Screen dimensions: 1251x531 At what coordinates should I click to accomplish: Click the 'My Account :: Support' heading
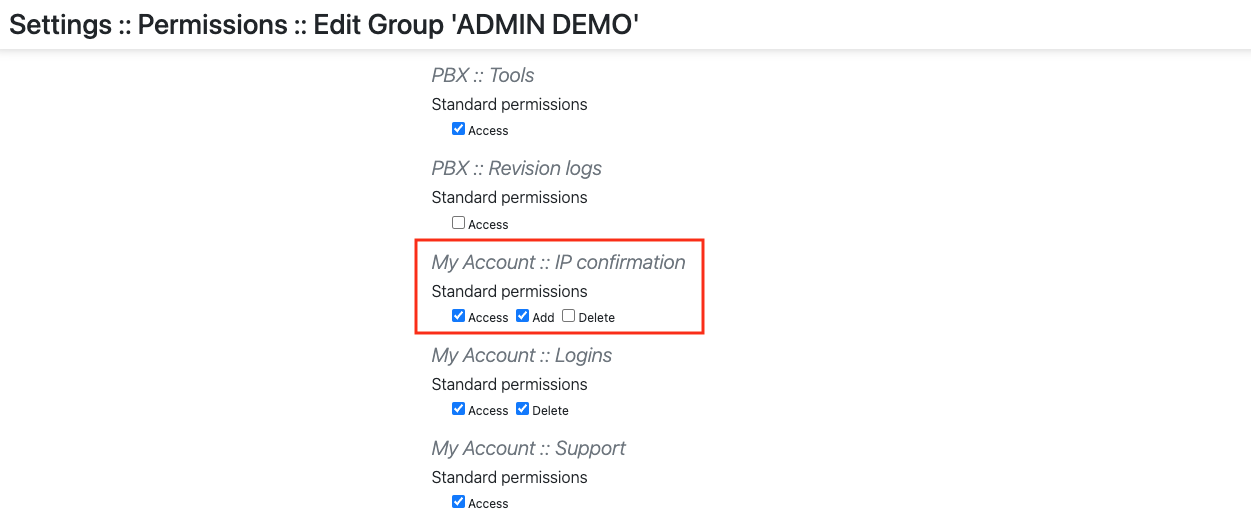tap(528, 448)
